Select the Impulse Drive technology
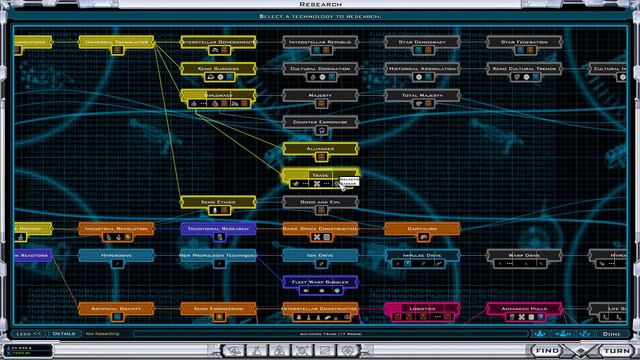The width and height of the screenshot is (640, 360). tap(422, 255)
